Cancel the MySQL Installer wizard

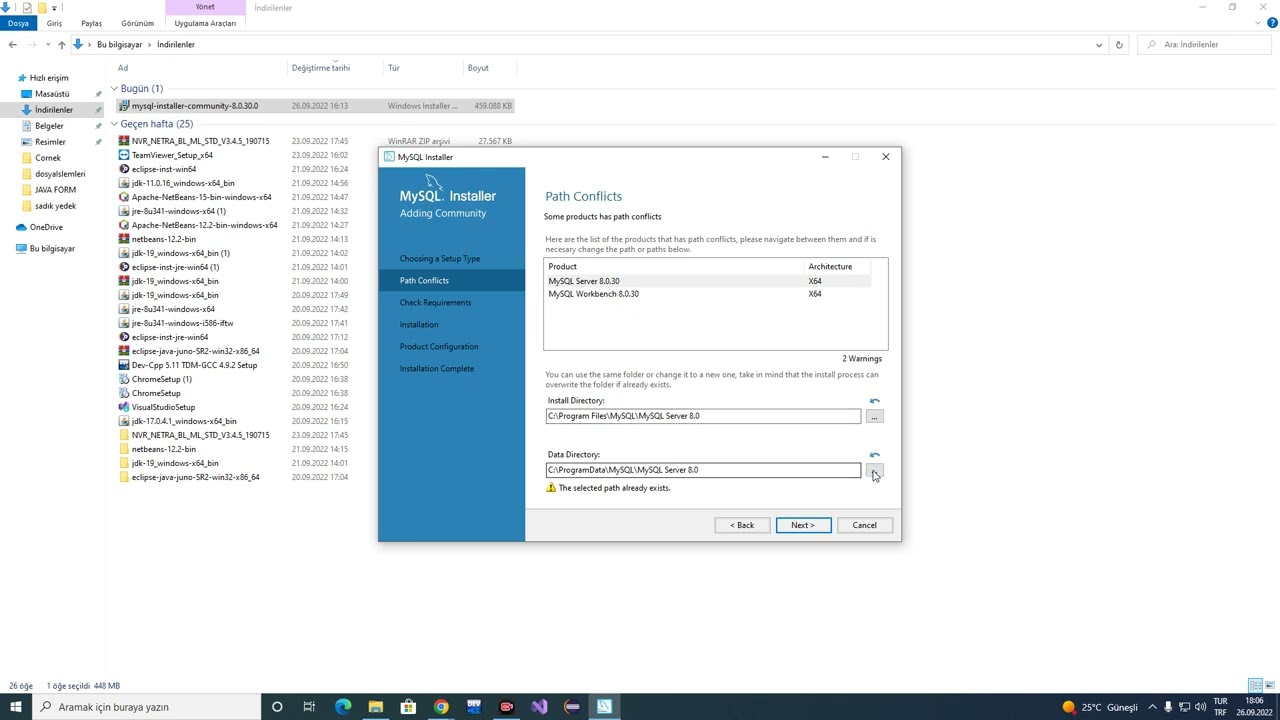click(864, 525)
